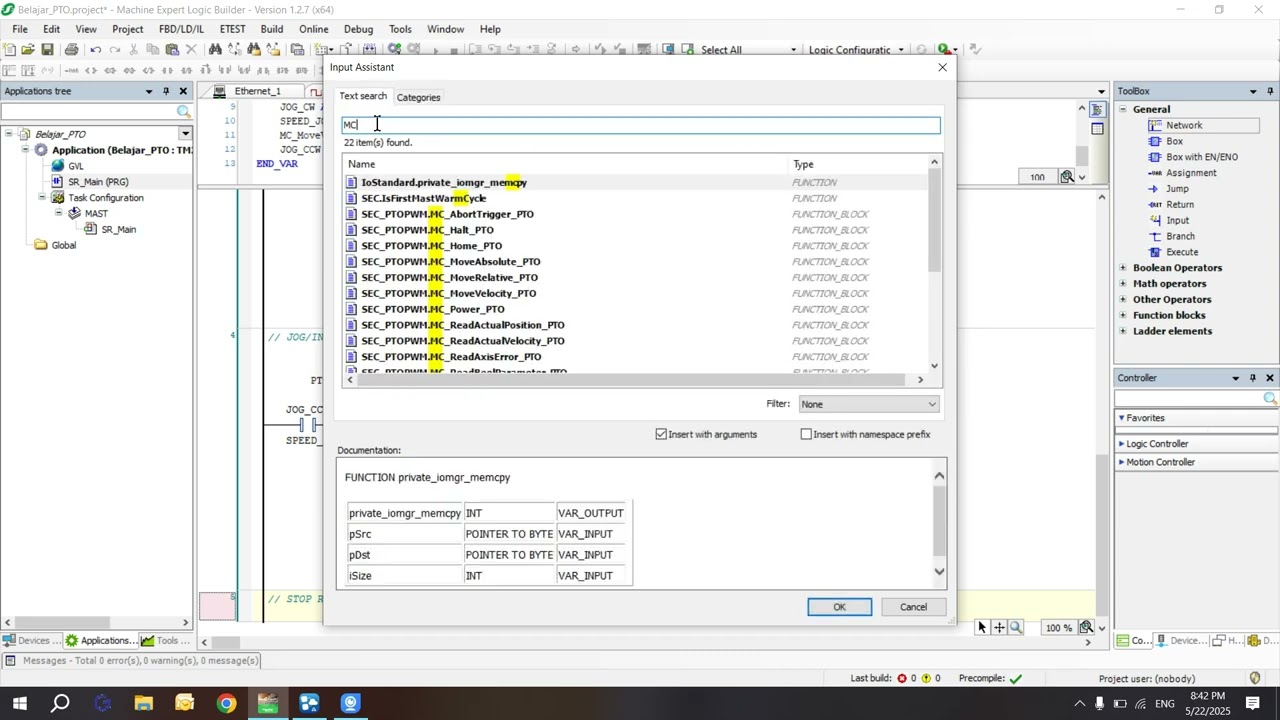
Task: Close the Input Assistant dialog
Action: [942, 68]
